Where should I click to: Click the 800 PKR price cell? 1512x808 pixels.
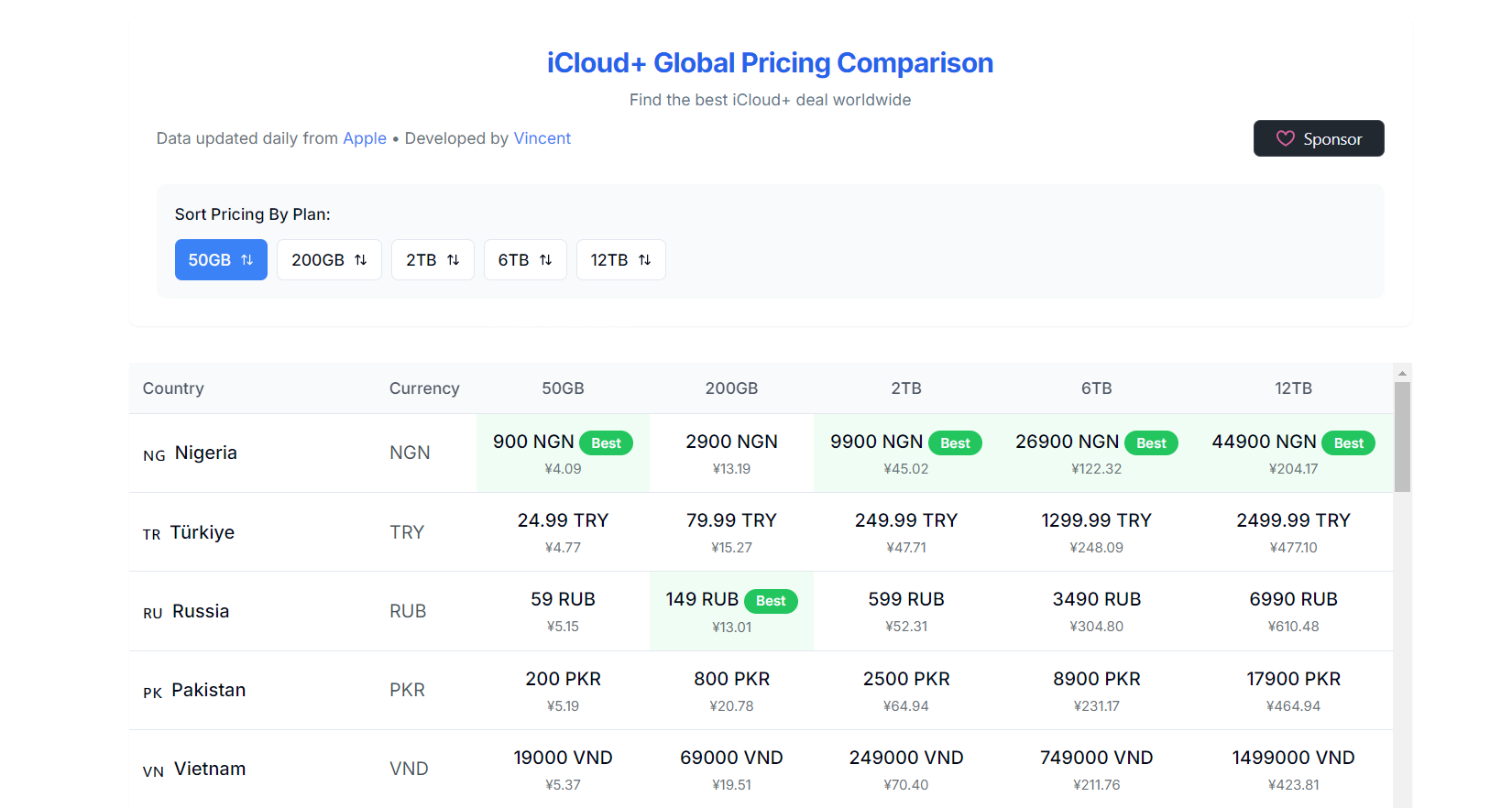point(731,691)
